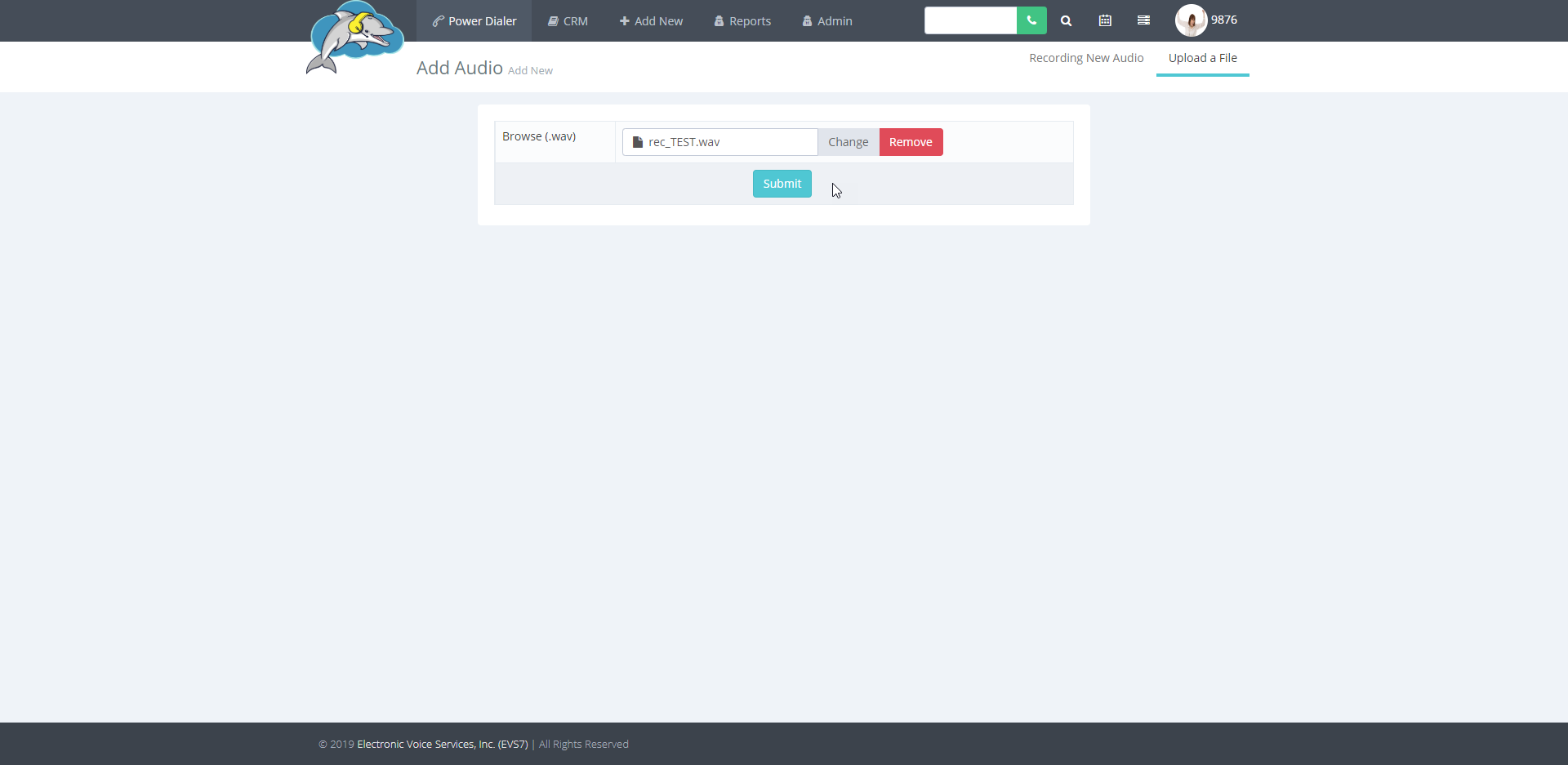Open the Electronic Voice Services footer link
1568x765 pixels.
click(443, 745)
